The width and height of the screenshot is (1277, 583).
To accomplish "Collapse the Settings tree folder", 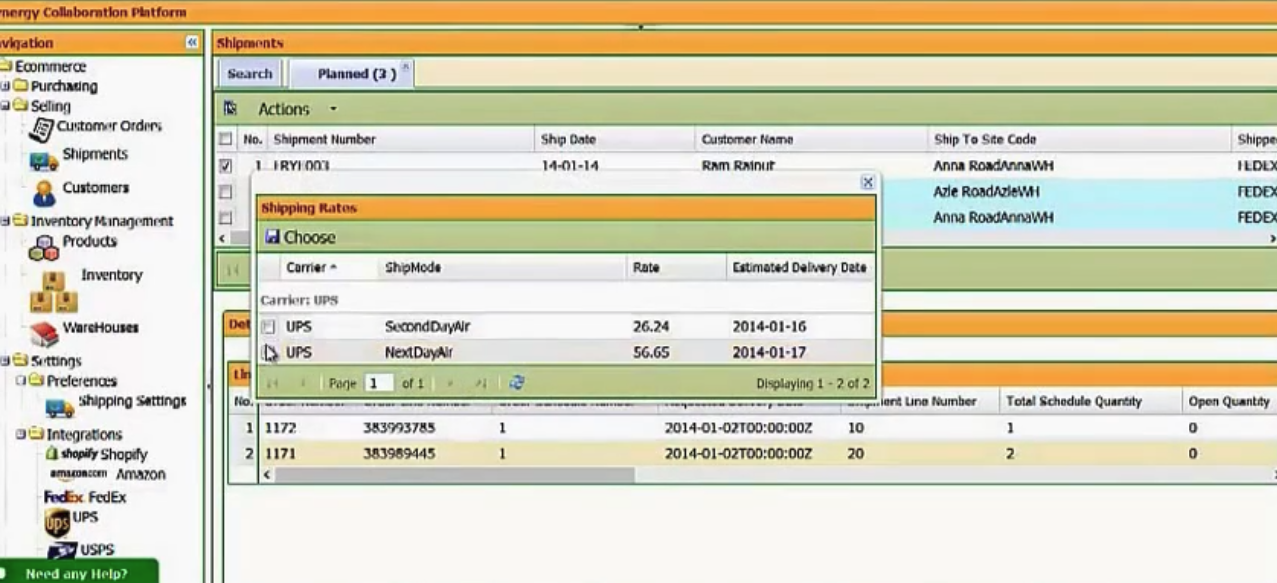I will (x=5, y=360).
